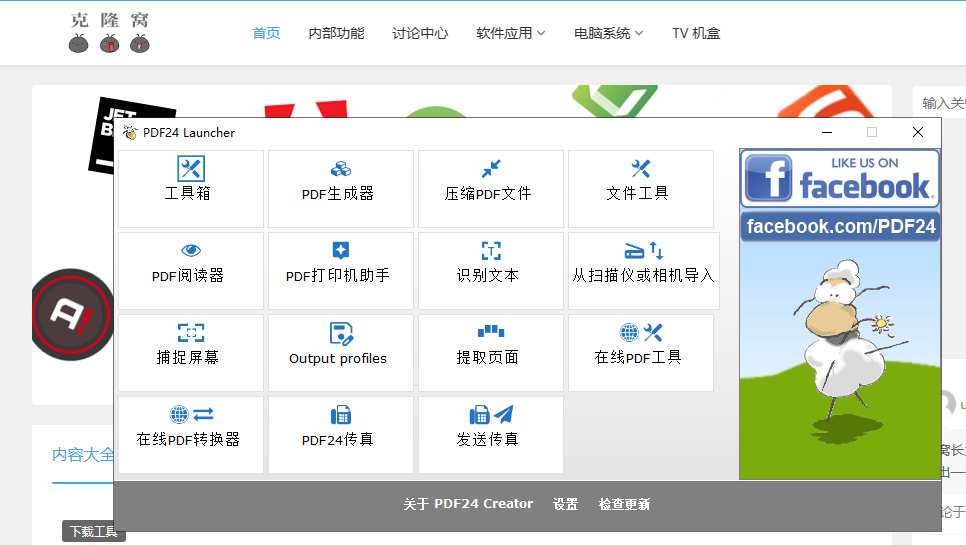
Task: Close the PDF24 Launcher window
Action: coord(918,132)
